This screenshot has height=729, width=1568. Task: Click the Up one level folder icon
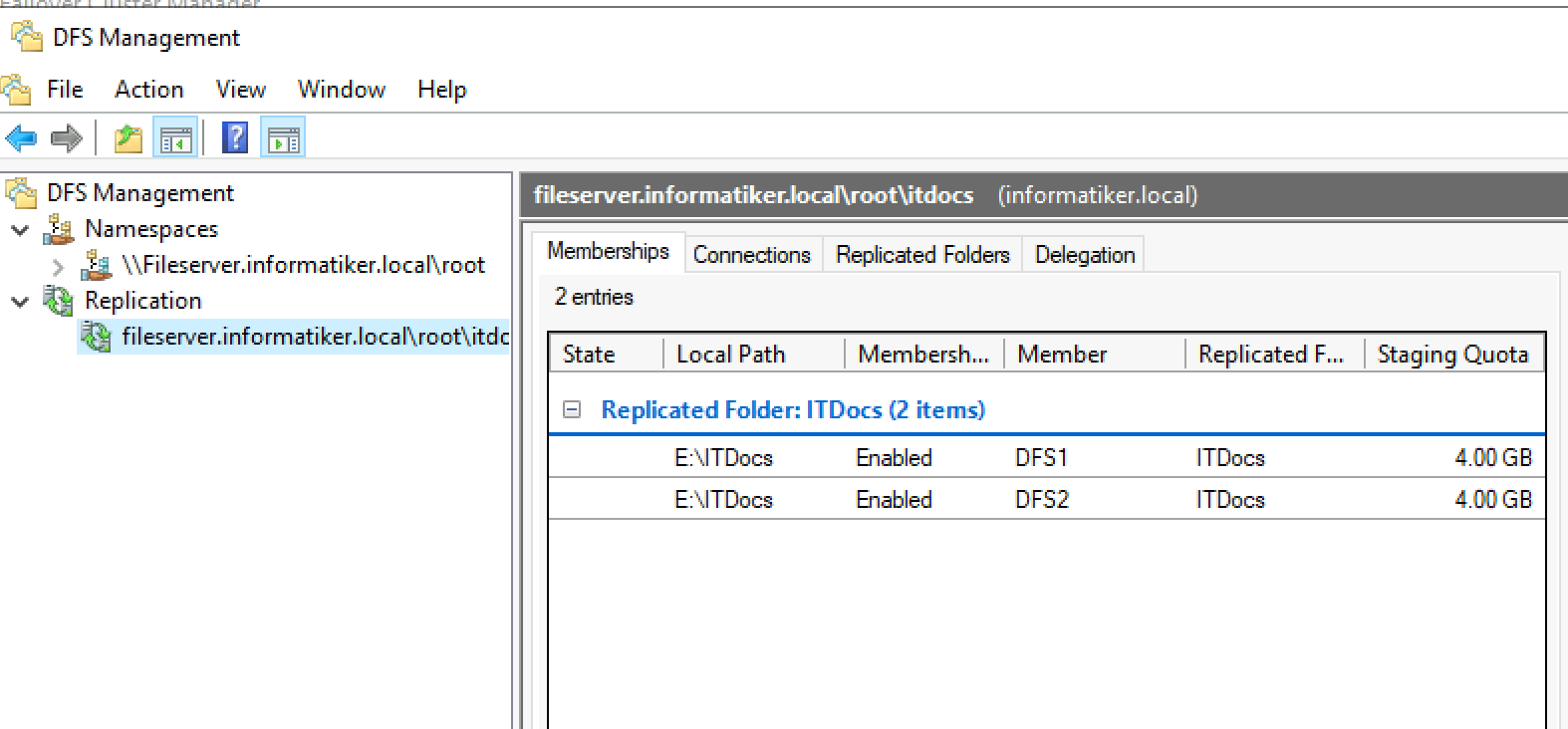coord(129,137)
